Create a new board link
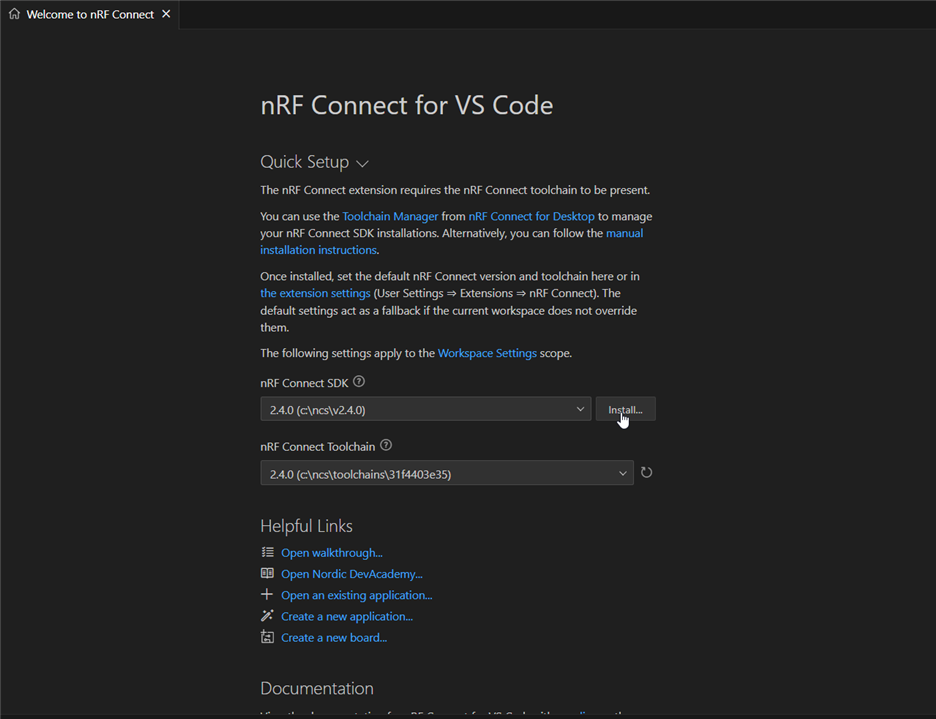The width and height of the screenshot is (936, 719). (334, 638)
